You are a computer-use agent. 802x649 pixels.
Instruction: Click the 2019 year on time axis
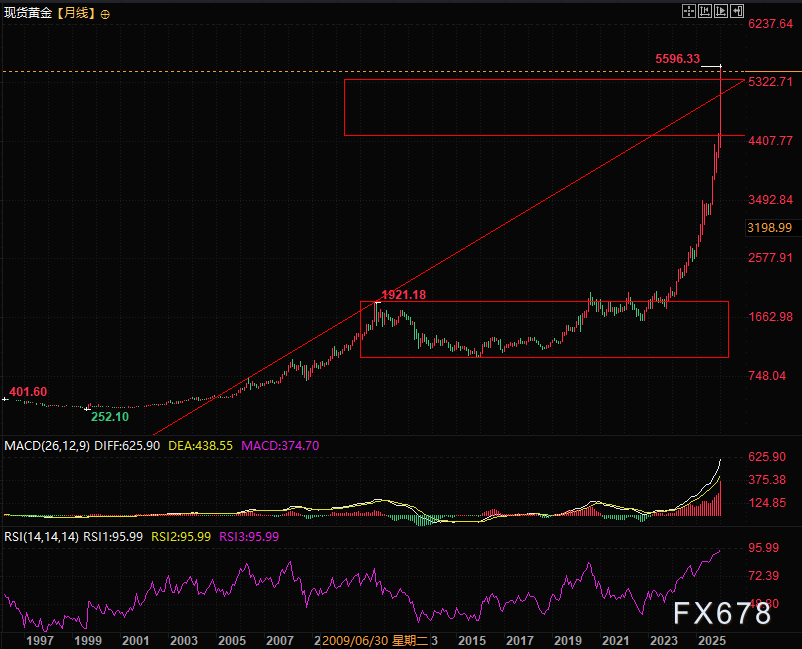pyautogui.click(x=568, y=640)
